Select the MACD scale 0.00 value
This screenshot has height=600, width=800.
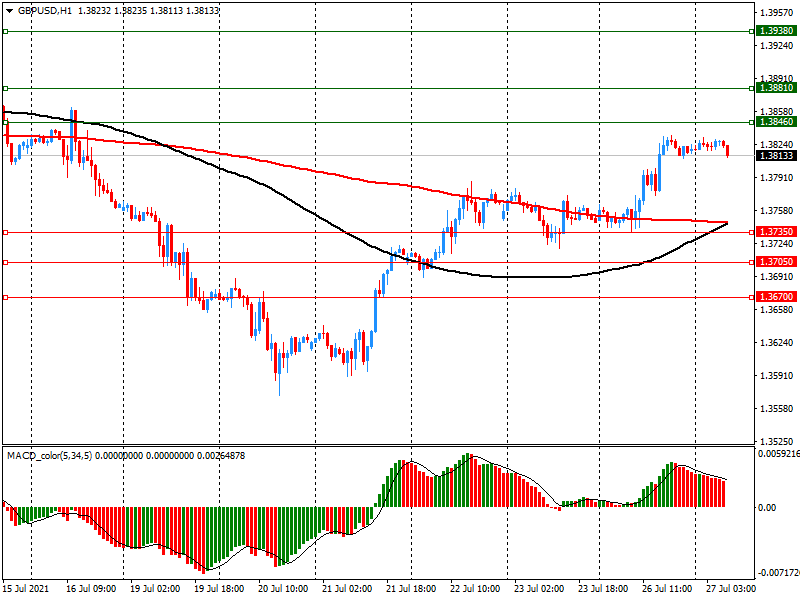tap(767, 508)
